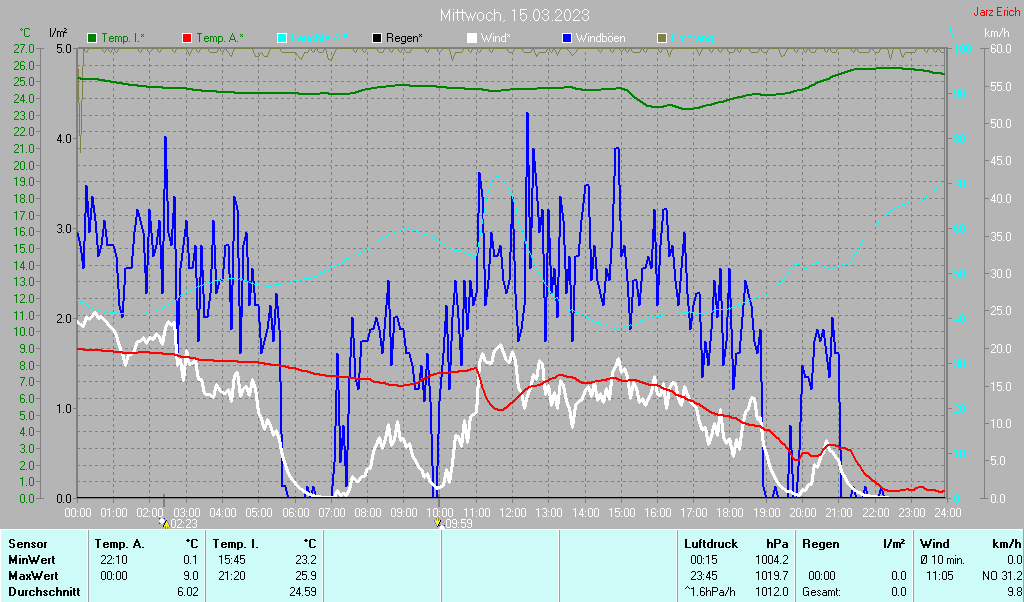Select the olive legend color square
This screenshot has width=1024, height=602.
pyautogui.click(x=661, y=38)
